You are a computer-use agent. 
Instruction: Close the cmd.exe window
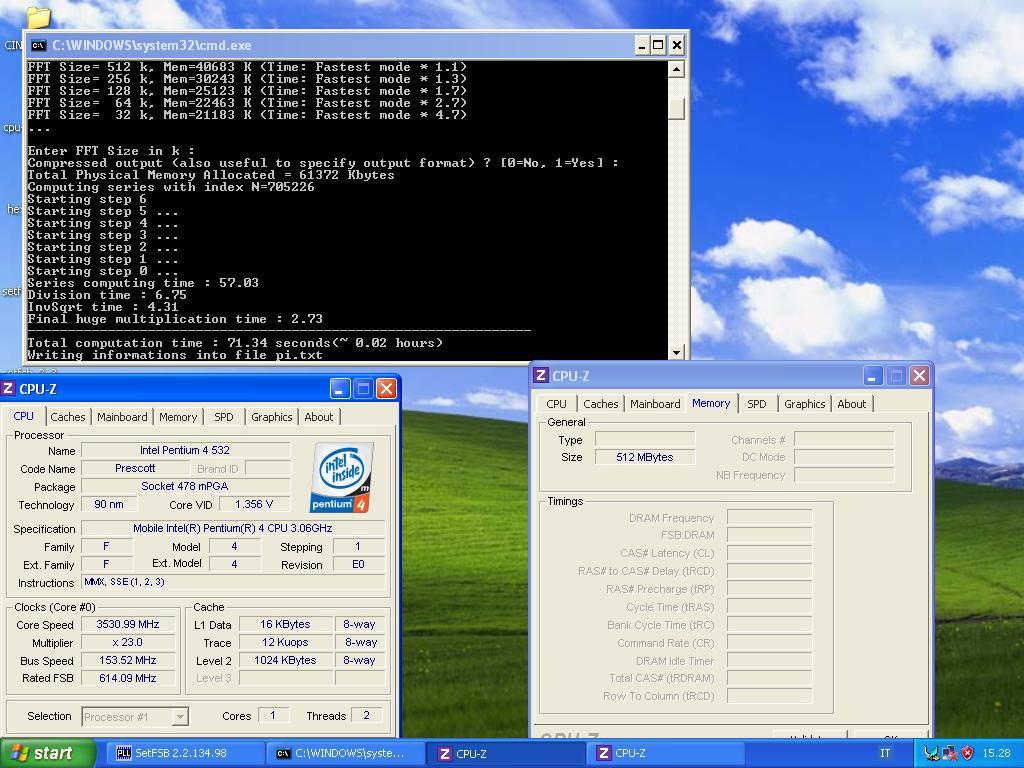(x=677, y=45)
